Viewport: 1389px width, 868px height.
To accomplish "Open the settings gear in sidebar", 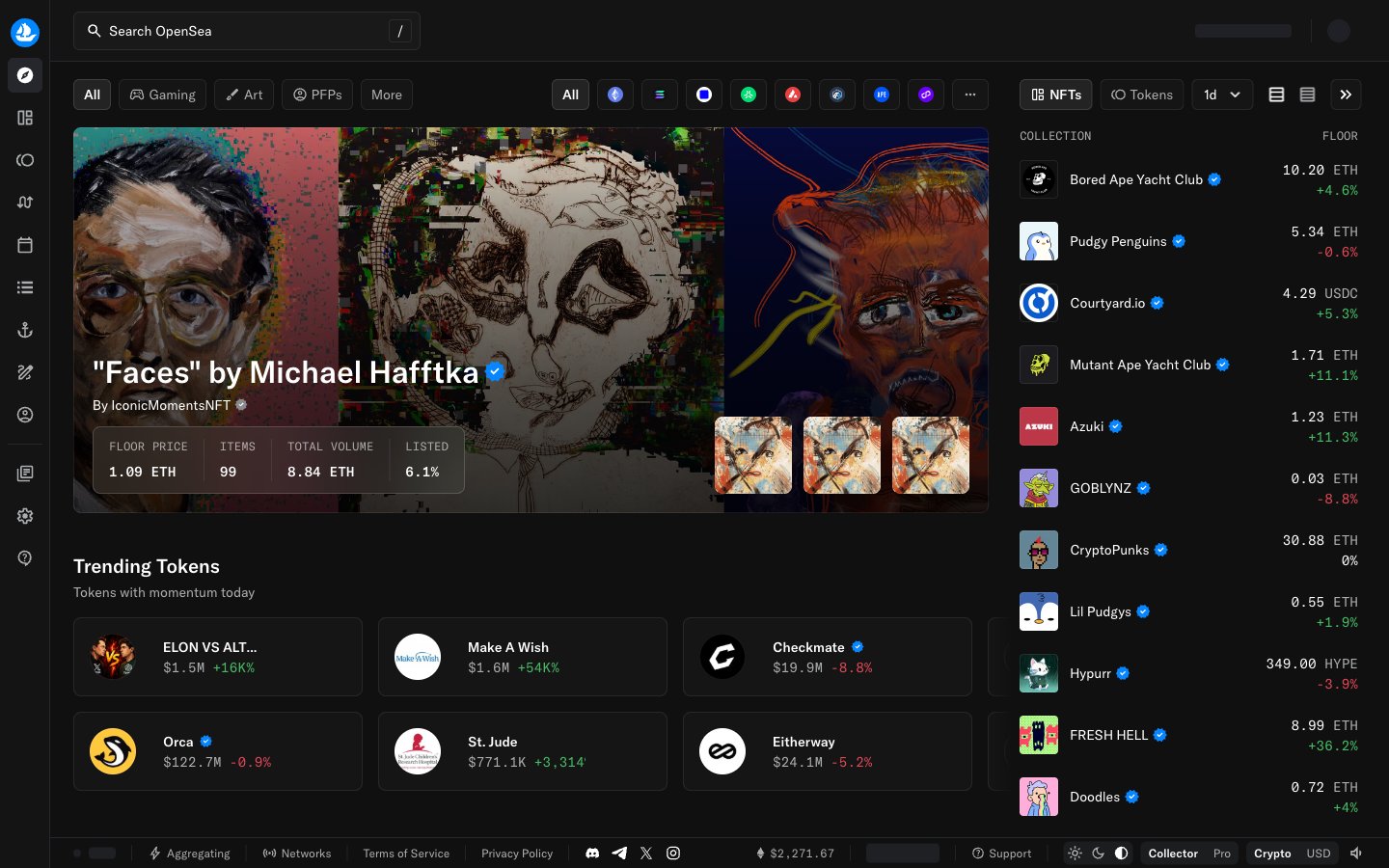I will (25, 516).
